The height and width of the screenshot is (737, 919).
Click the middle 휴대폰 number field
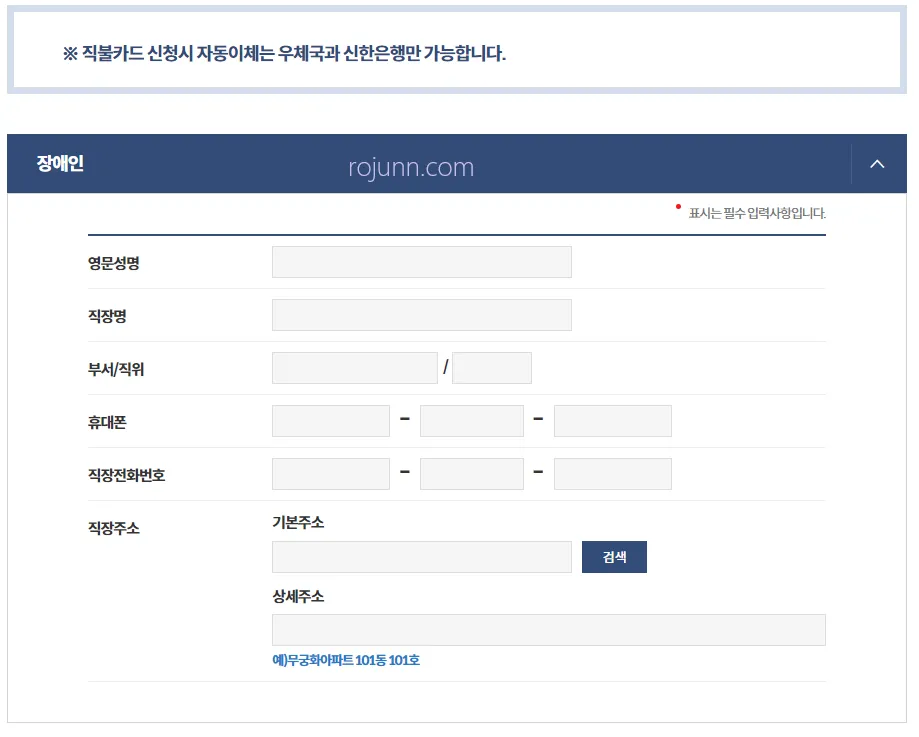[x=471, y=420]
